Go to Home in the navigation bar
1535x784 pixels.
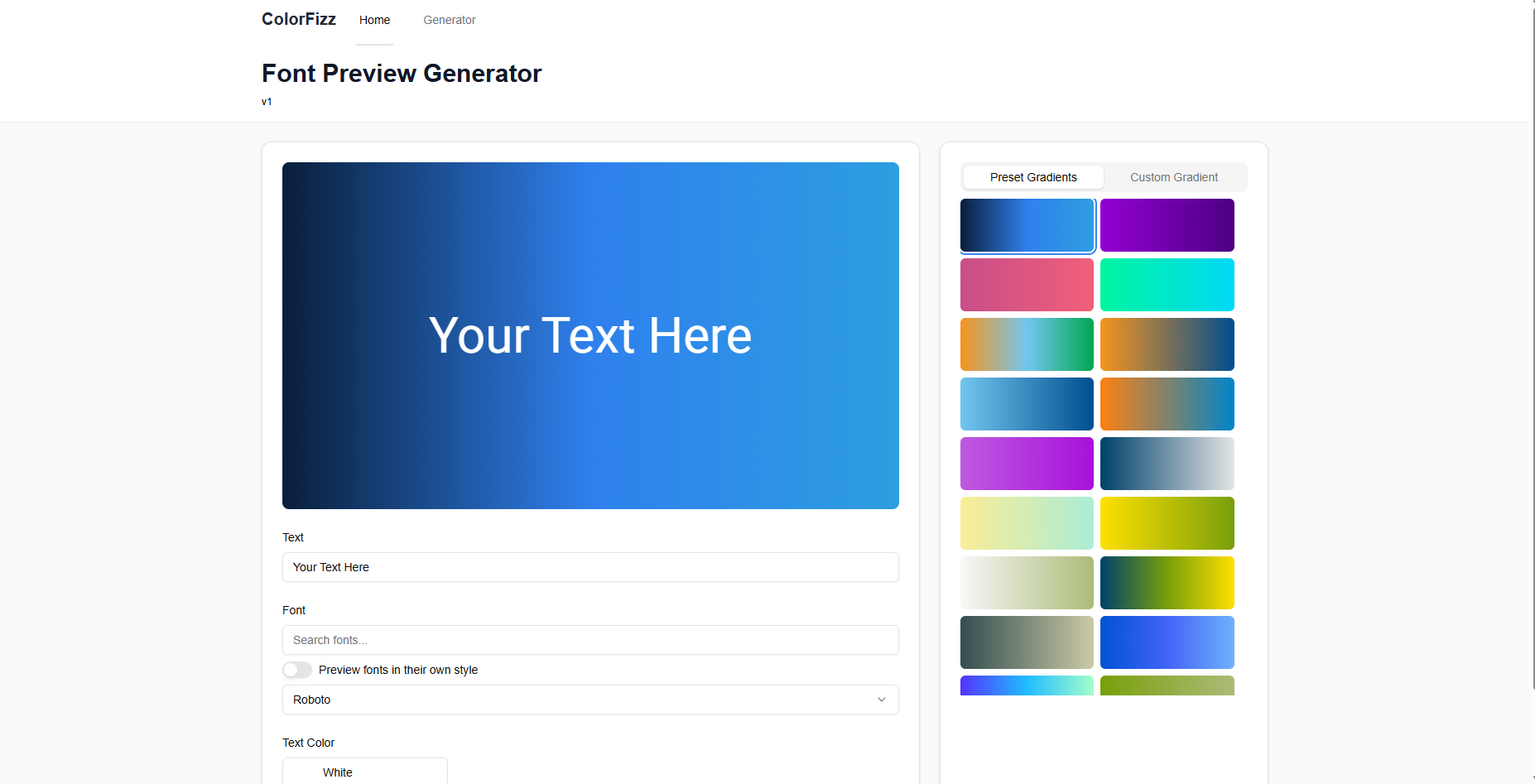point(374,20)
